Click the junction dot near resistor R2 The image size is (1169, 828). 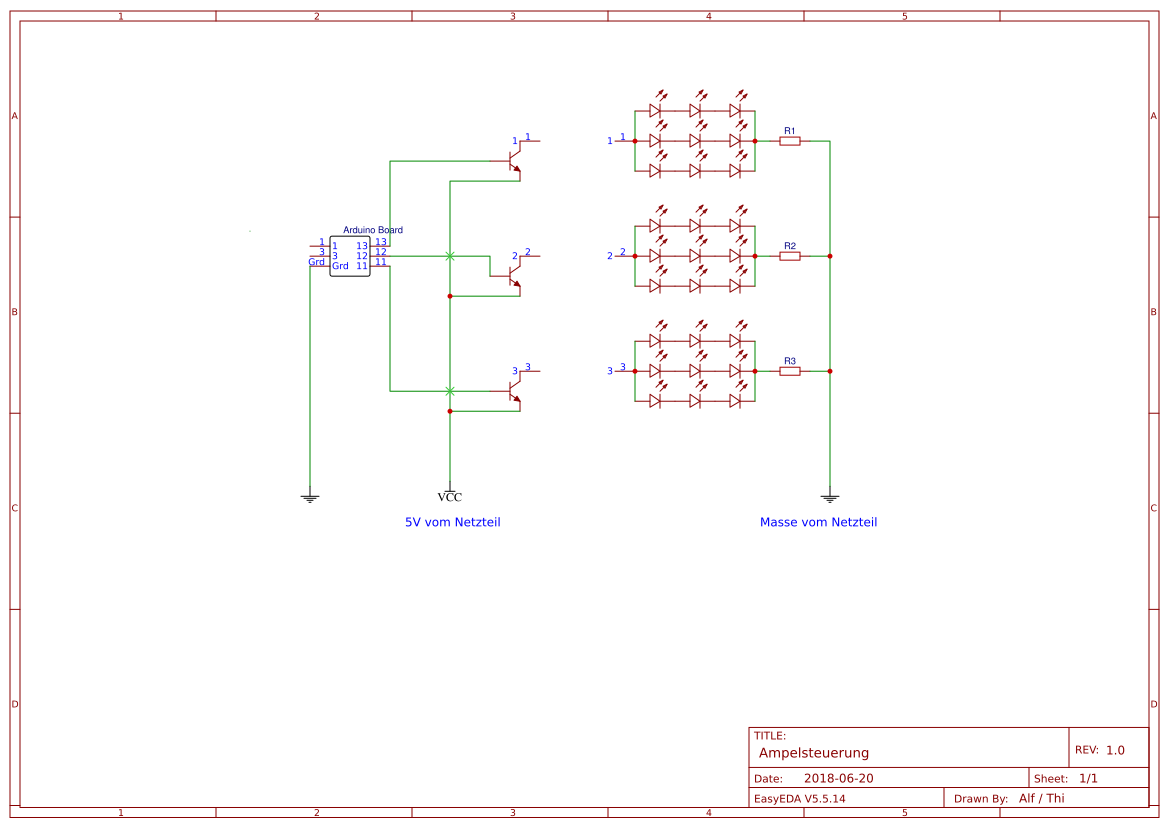[x=829, y=255]
